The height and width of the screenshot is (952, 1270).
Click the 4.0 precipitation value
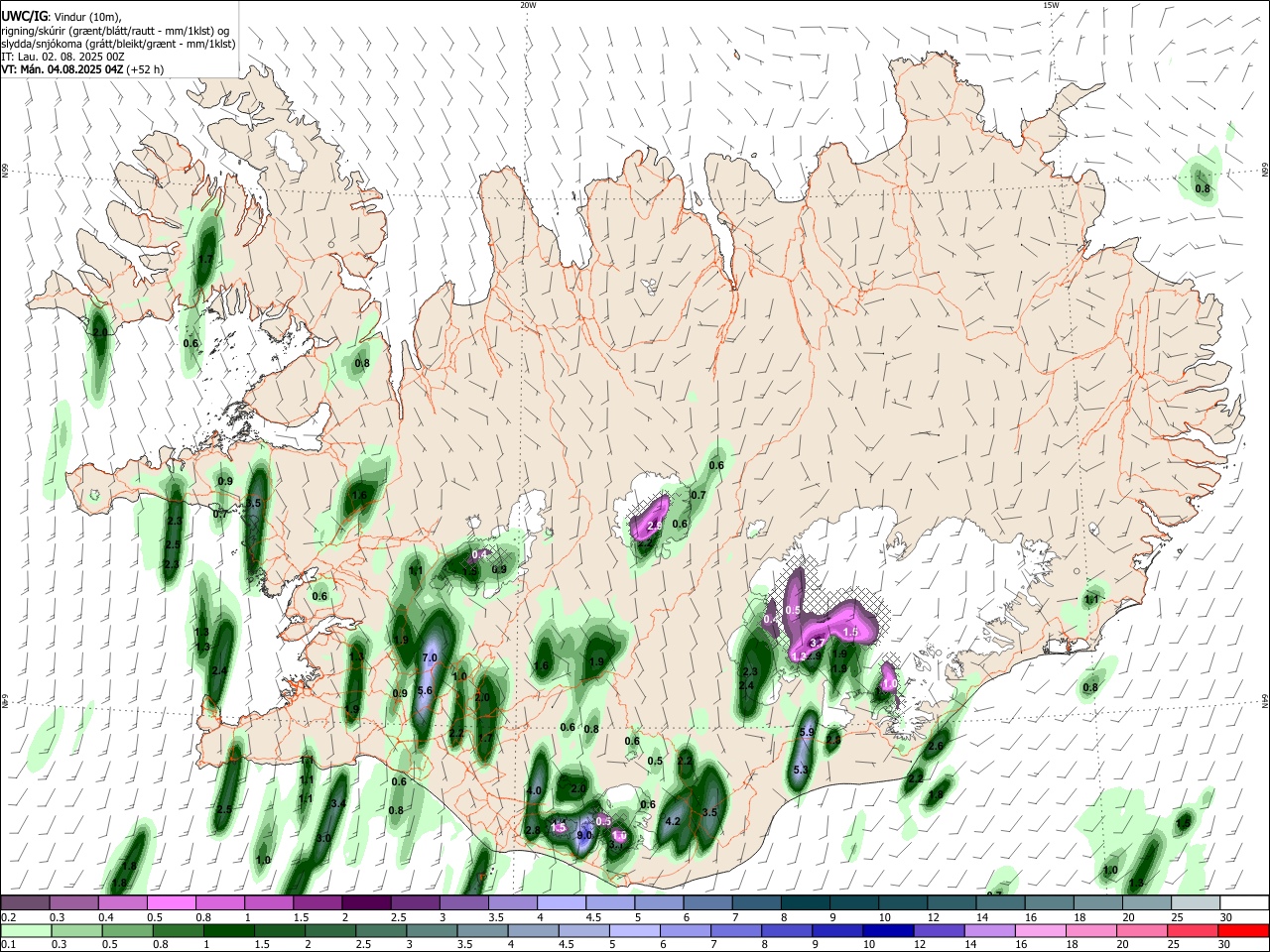point(534,790)
